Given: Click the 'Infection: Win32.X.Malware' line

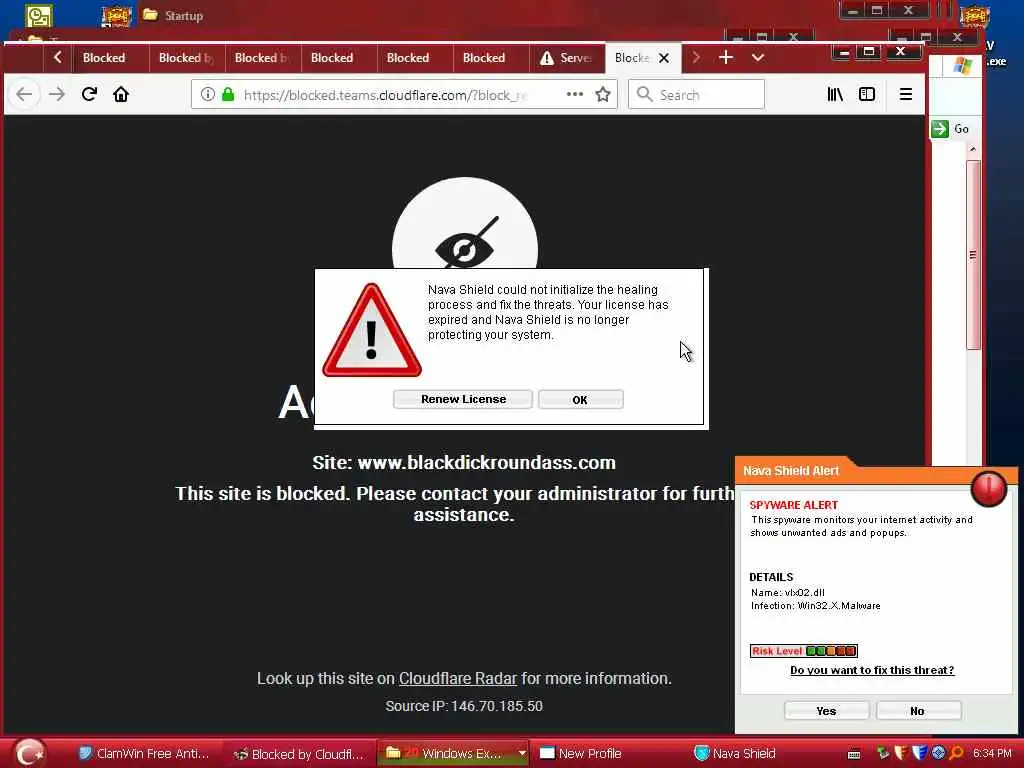Looking at the screenshot, I should pyautogui.click(x=816, y=606).
